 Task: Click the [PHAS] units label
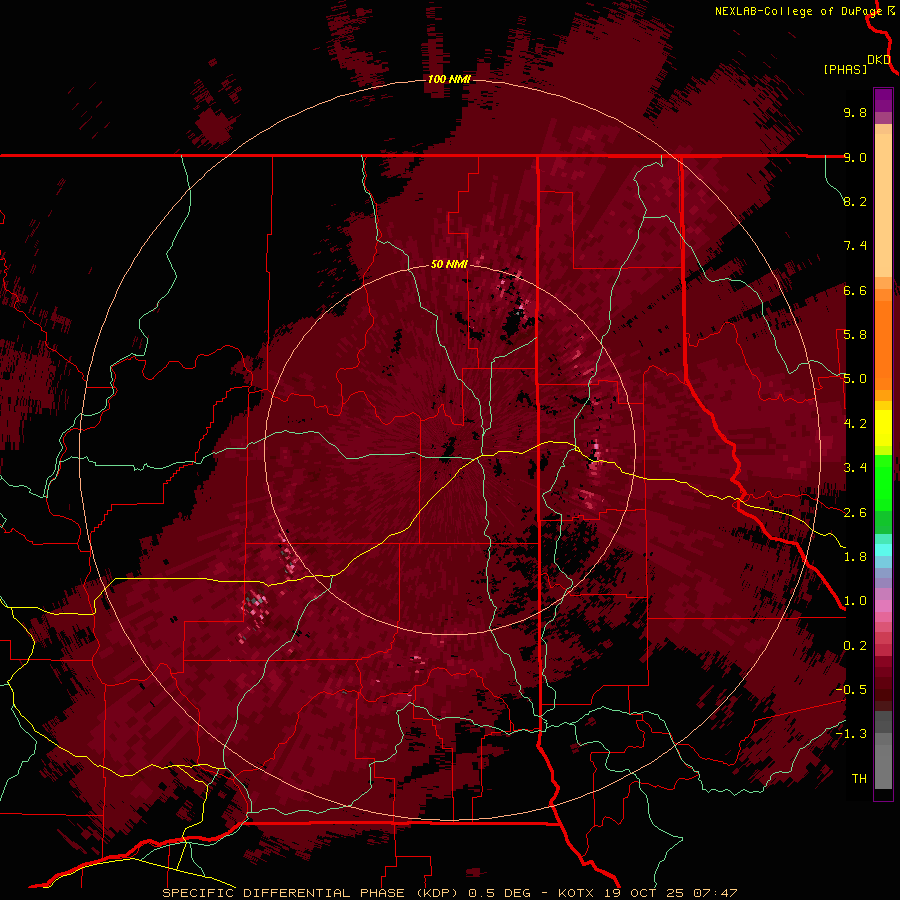click(x=845, y=69)
